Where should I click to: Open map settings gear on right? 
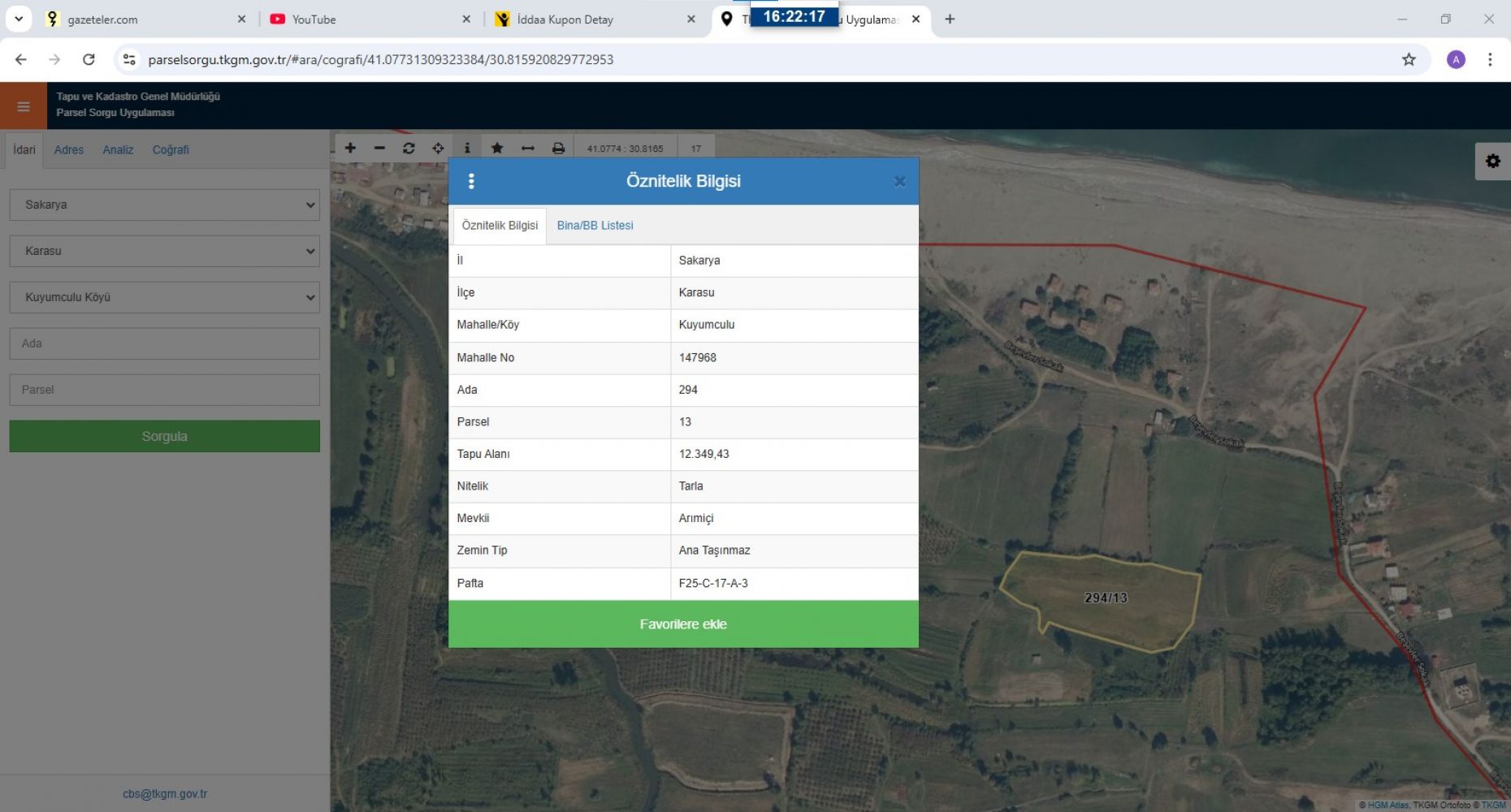1493,161
